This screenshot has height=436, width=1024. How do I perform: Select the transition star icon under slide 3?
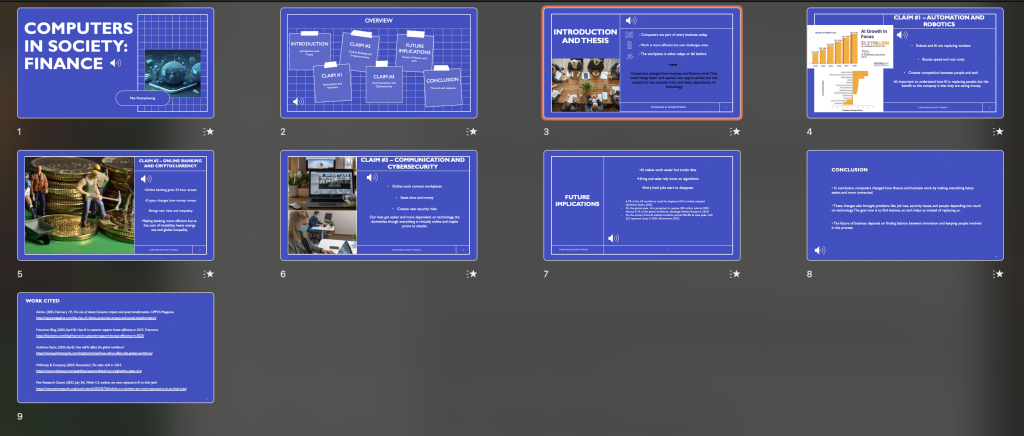[x=733, y=131]
